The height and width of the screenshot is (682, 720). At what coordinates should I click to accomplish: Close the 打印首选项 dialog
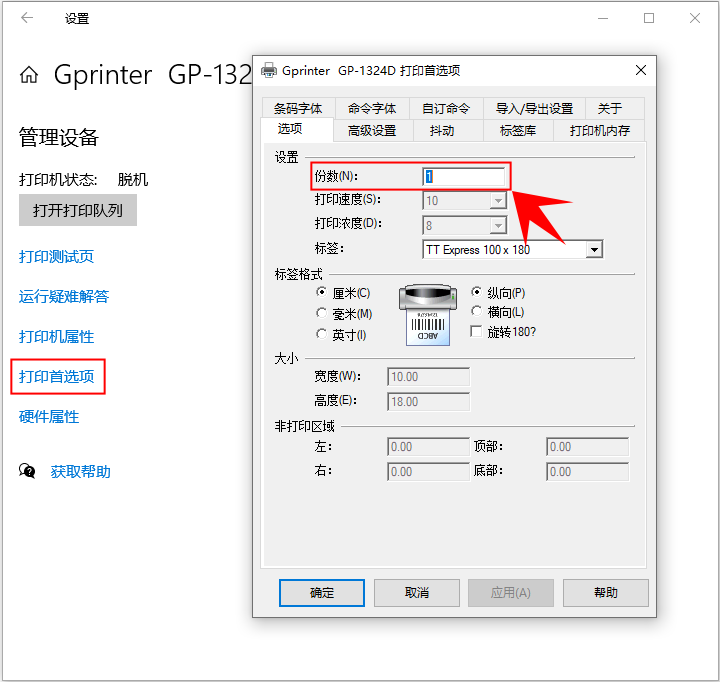pos(641,70)
